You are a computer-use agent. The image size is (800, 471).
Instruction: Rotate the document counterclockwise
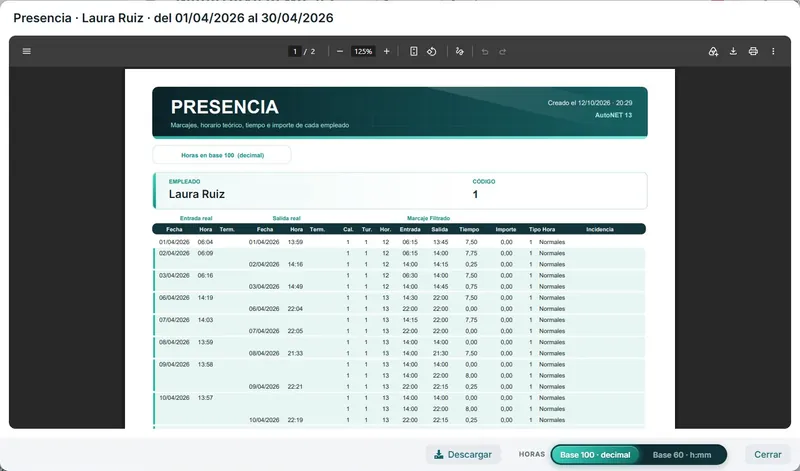coord(432,51)
